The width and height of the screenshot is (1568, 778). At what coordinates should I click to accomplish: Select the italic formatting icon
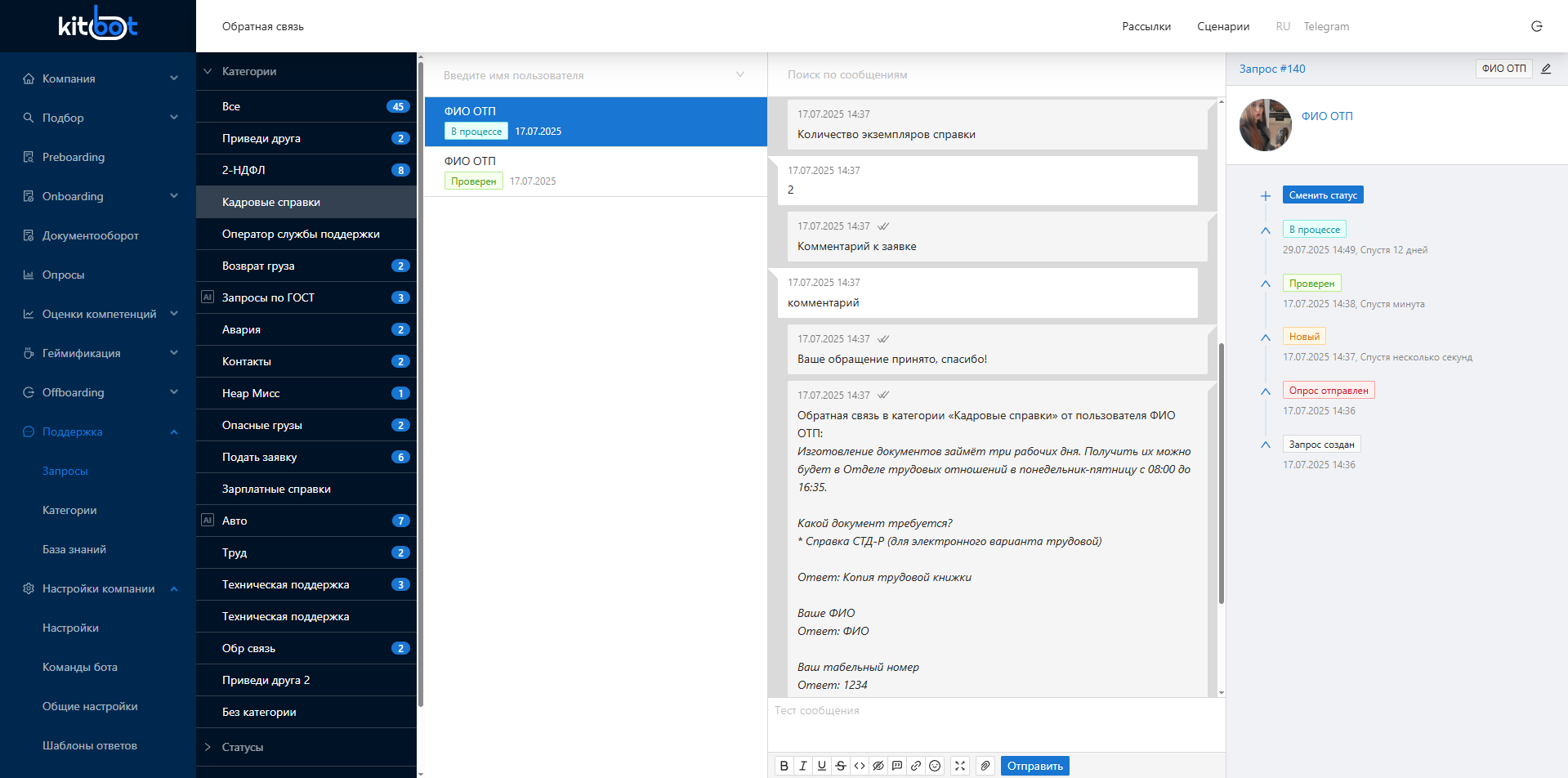pos(803,766)
